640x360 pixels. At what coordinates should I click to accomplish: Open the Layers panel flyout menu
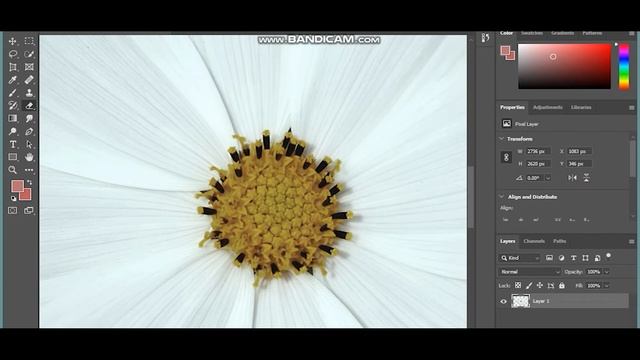(631, 242)
